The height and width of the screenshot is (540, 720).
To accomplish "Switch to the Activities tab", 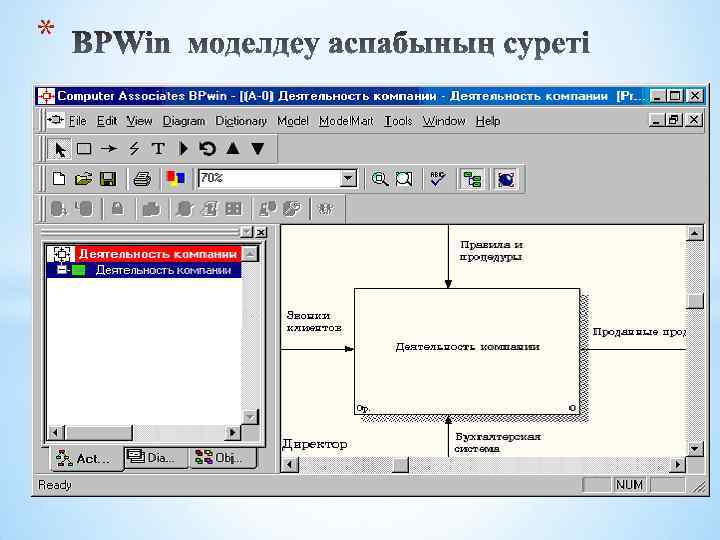I will coord(86,459).
